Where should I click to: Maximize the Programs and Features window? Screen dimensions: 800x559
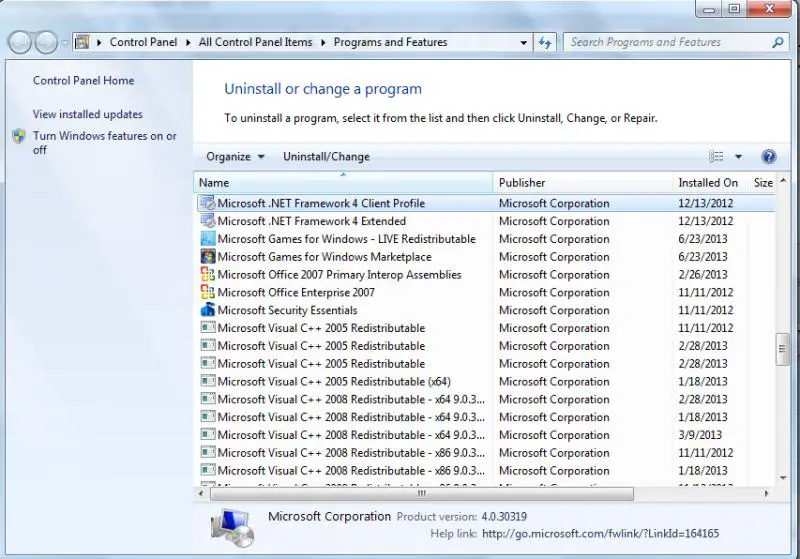tap(734, 9)
